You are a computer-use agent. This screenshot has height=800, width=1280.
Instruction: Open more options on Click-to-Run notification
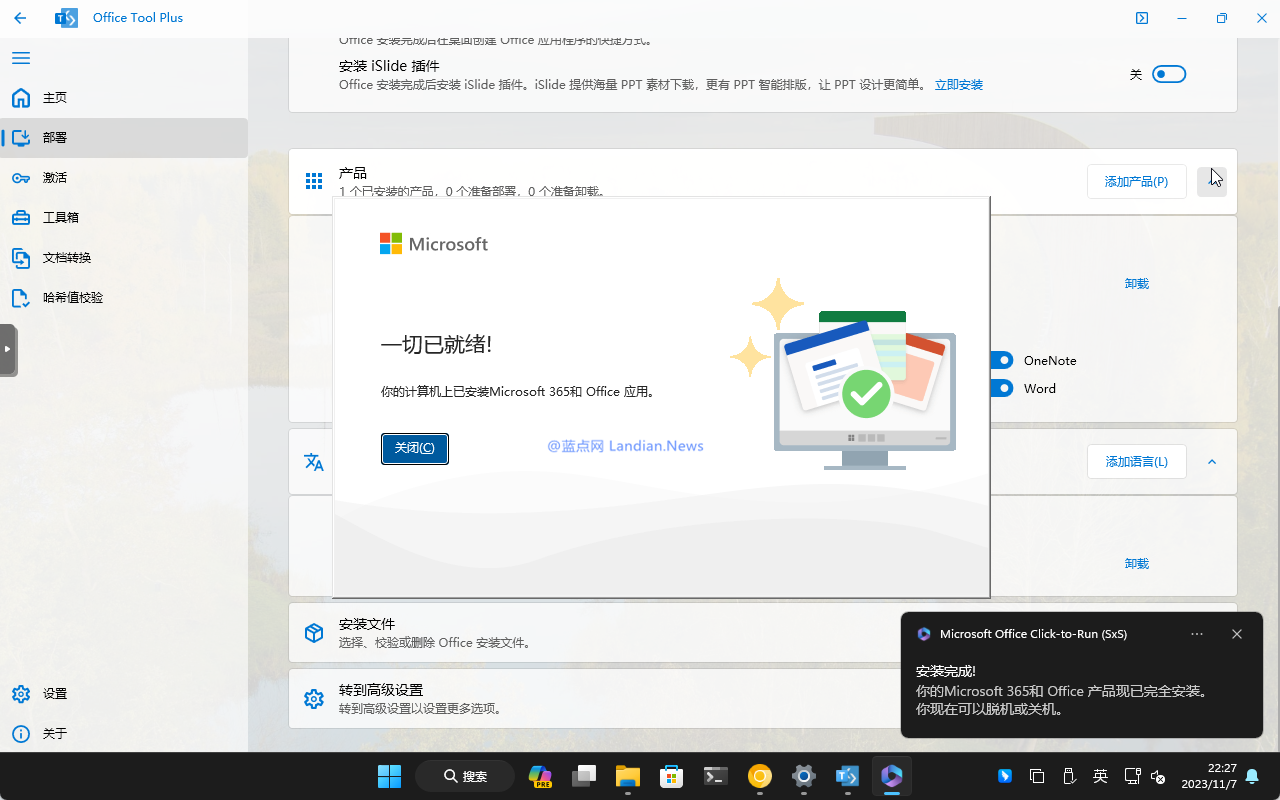pos(1197,634)
